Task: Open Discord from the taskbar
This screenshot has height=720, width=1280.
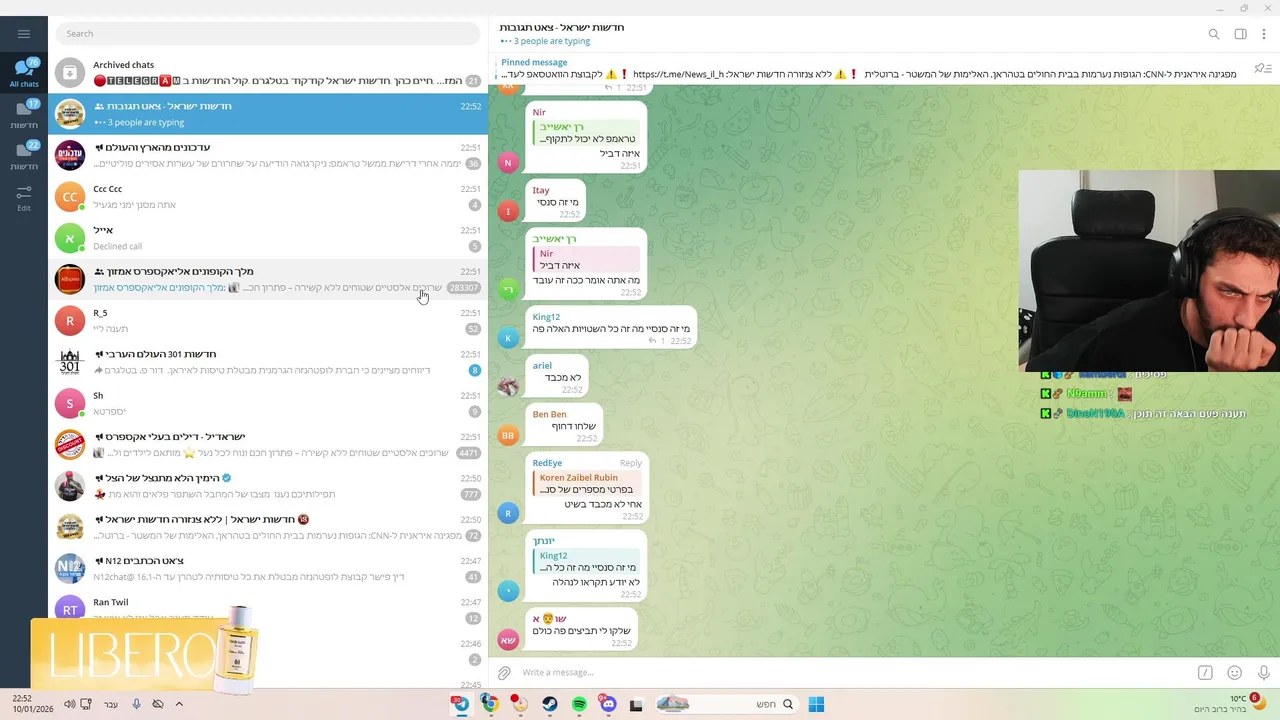Action: click(x=608, y=704)
